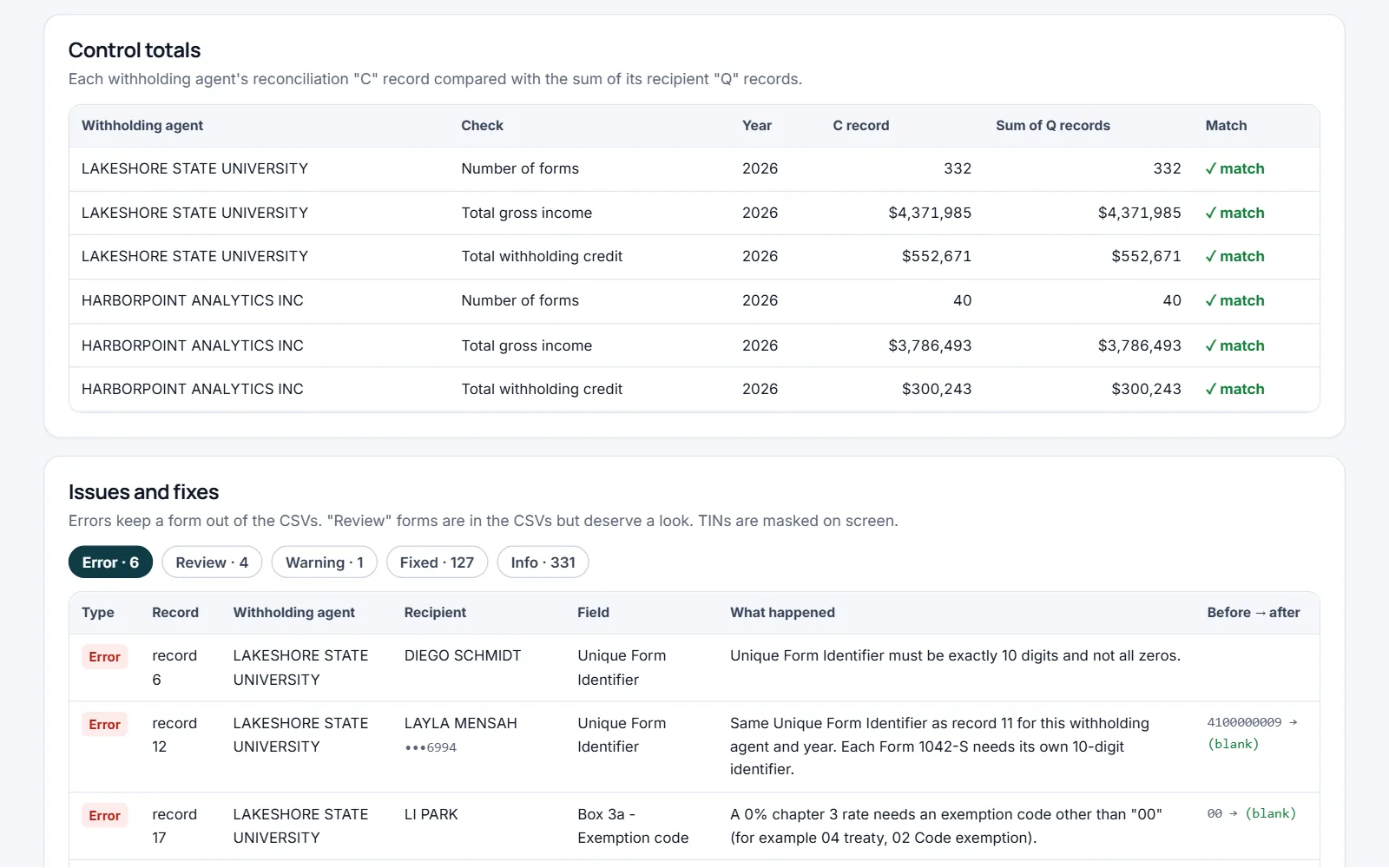Select the Error · 6 filter tab
Viewport: 1389px width, 868px height.
point(110,562)
